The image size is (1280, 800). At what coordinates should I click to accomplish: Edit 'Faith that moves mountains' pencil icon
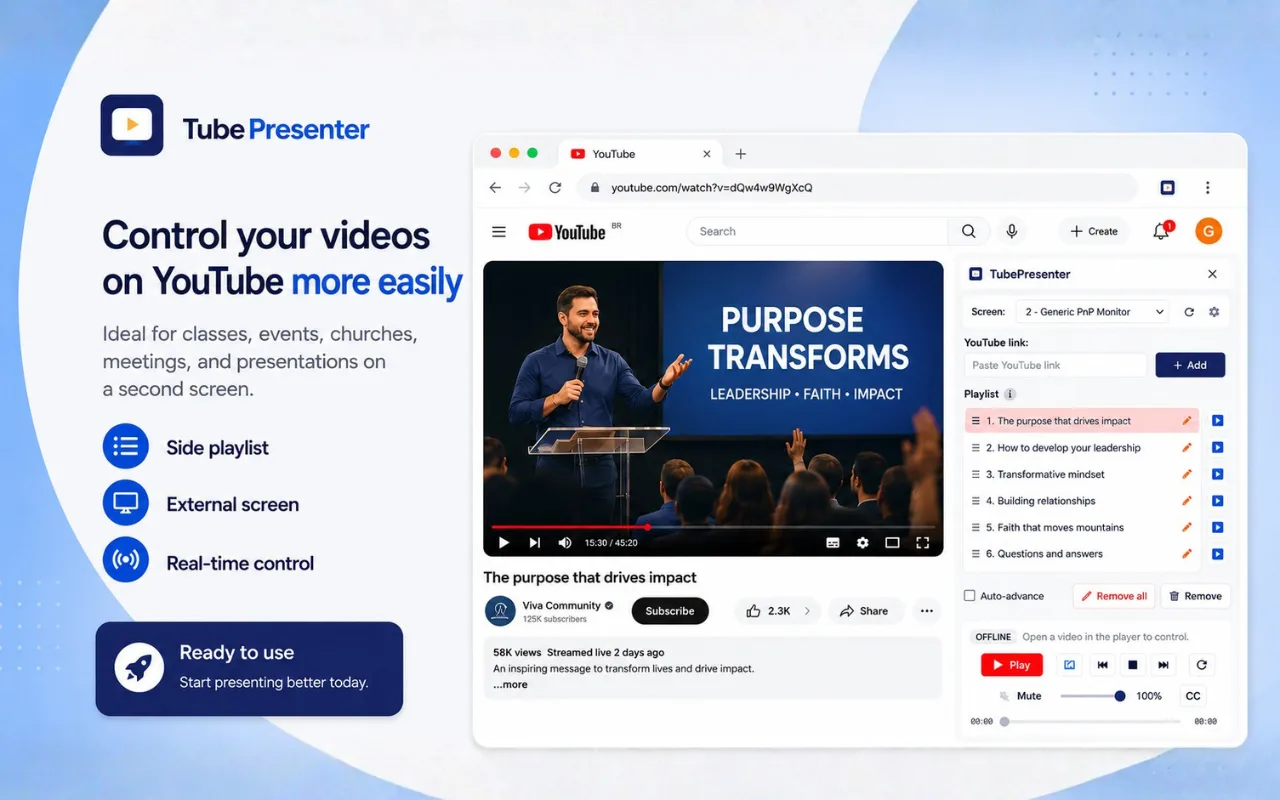click(x=1187, y=527)
